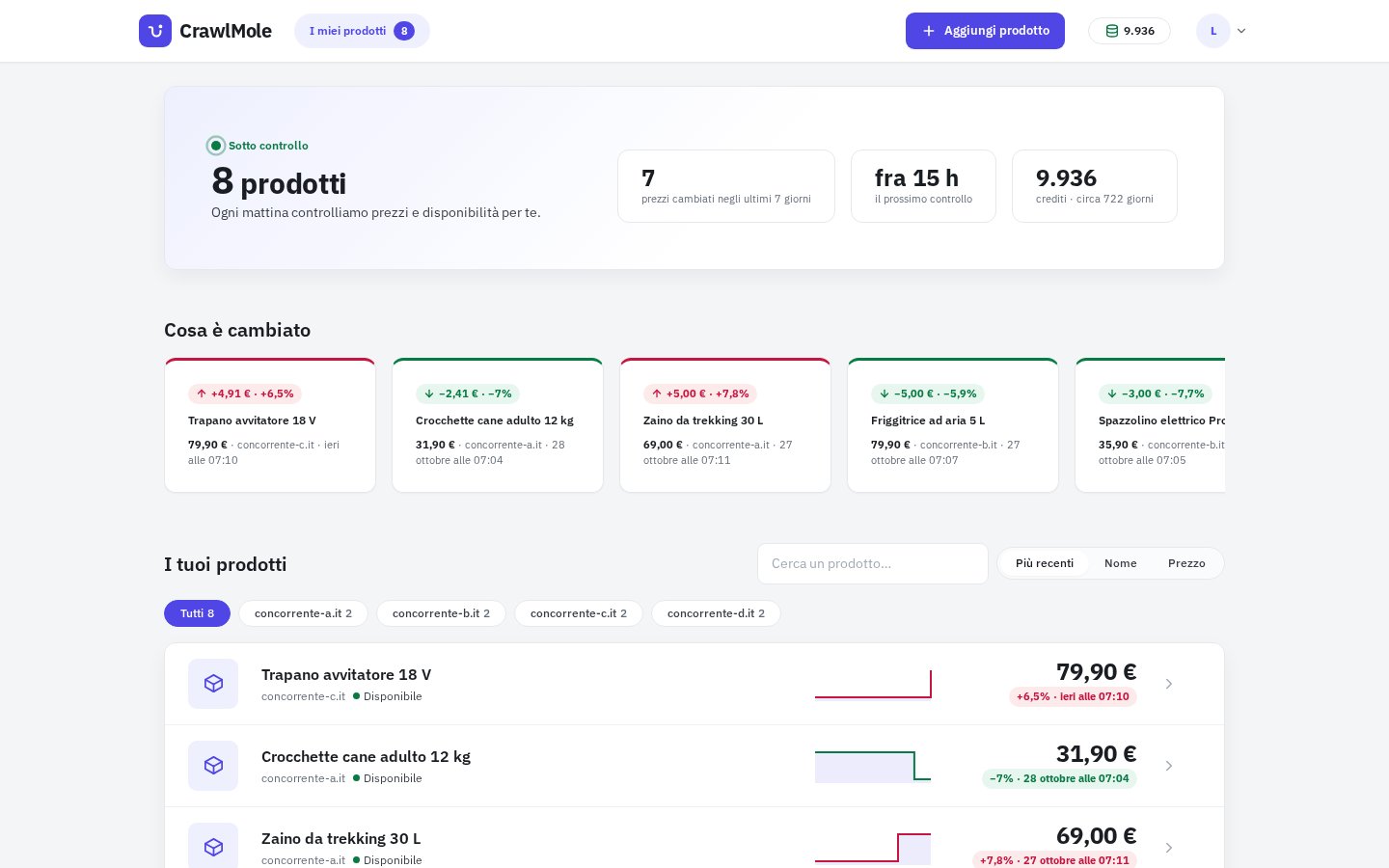Filter by concorrente-d.it chip
This screenshot has height=868, width=1389.
click(716, 613)
